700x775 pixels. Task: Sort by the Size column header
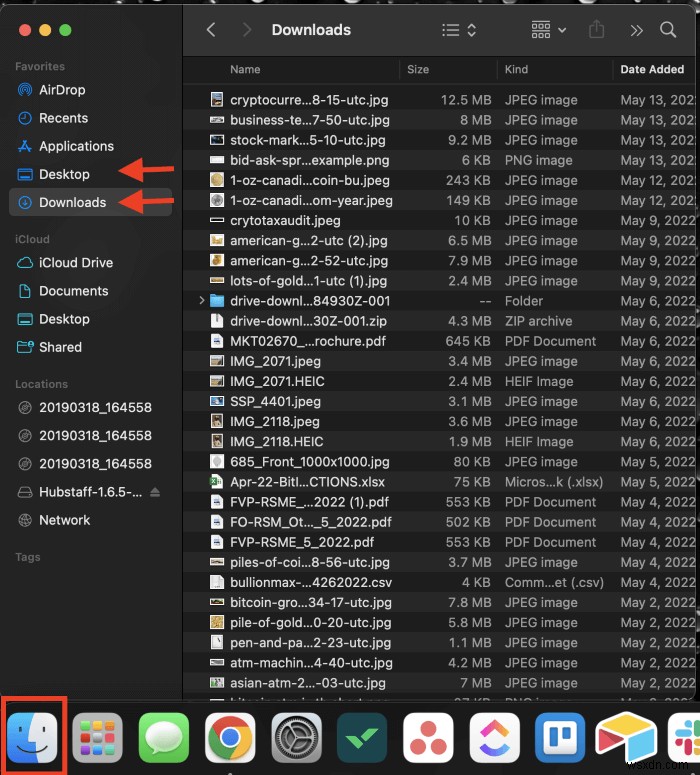[x=418, y=70]
